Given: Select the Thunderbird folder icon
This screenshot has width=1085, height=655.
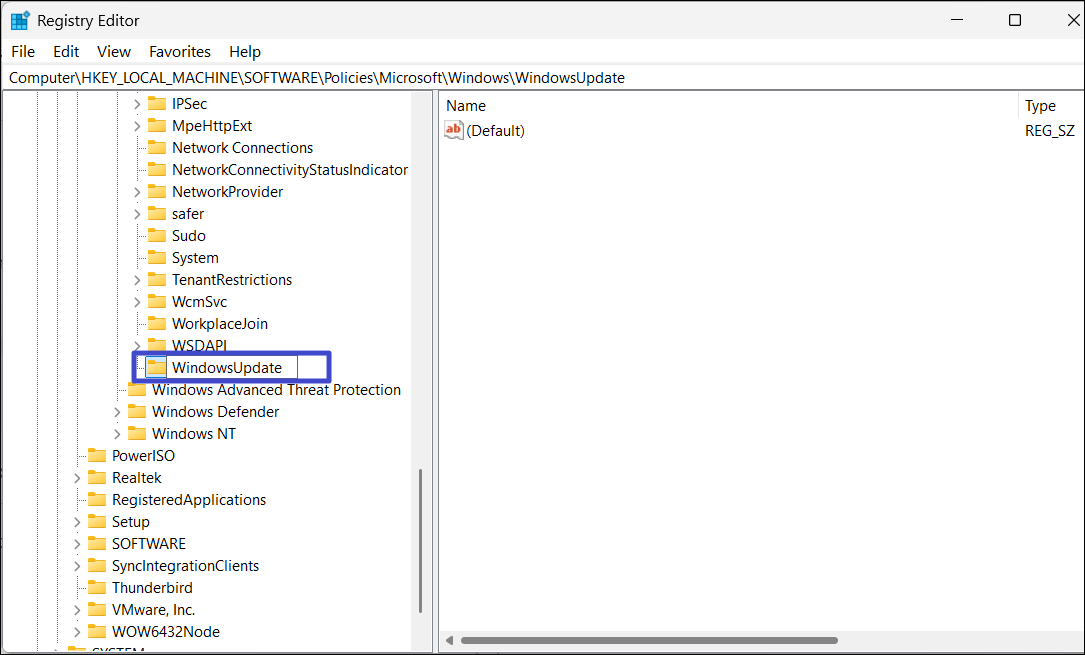Looking at the screenshot, I should tap(97, 588).
